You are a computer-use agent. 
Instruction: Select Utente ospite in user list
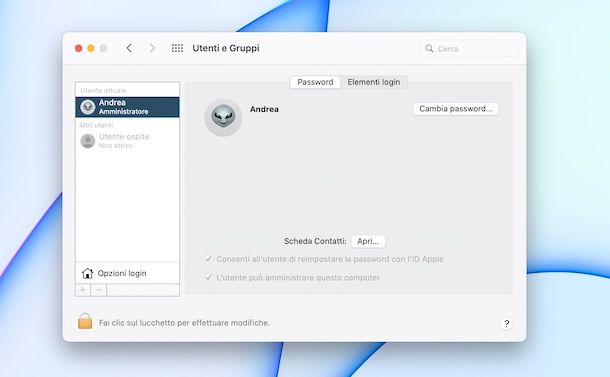(128, 141)
